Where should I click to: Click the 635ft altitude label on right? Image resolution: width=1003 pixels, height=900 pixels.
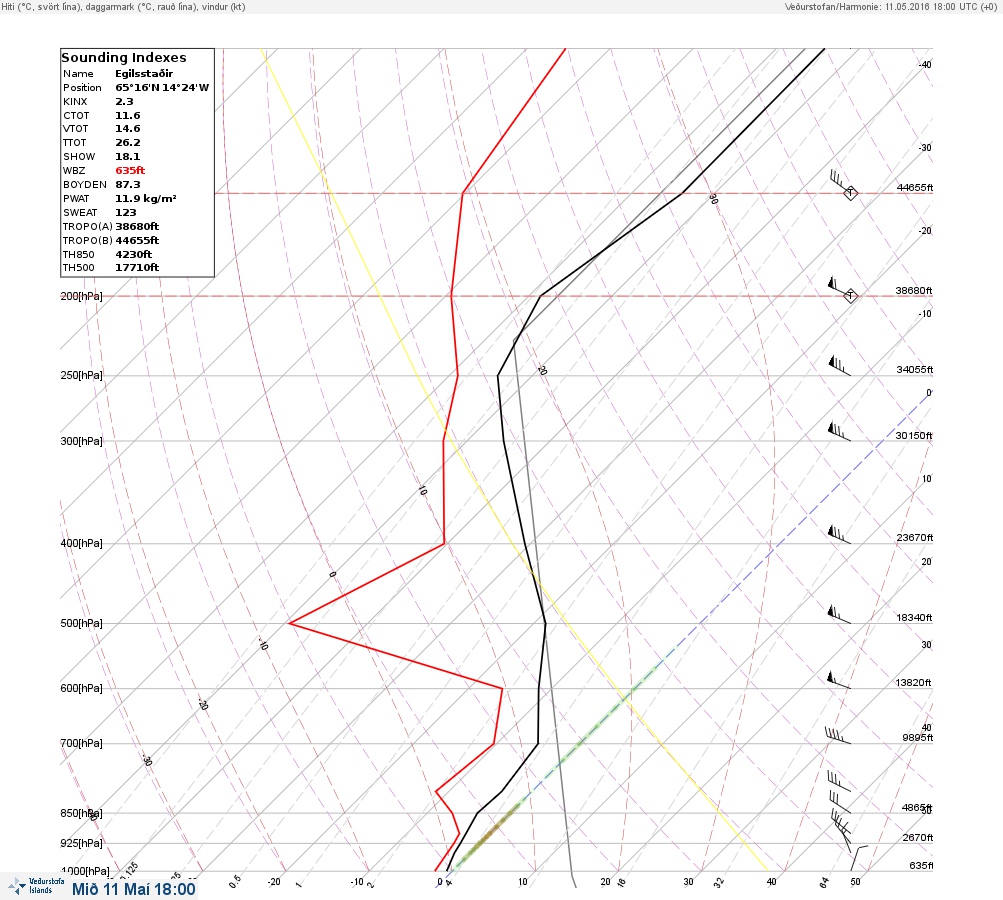[921, 866]
